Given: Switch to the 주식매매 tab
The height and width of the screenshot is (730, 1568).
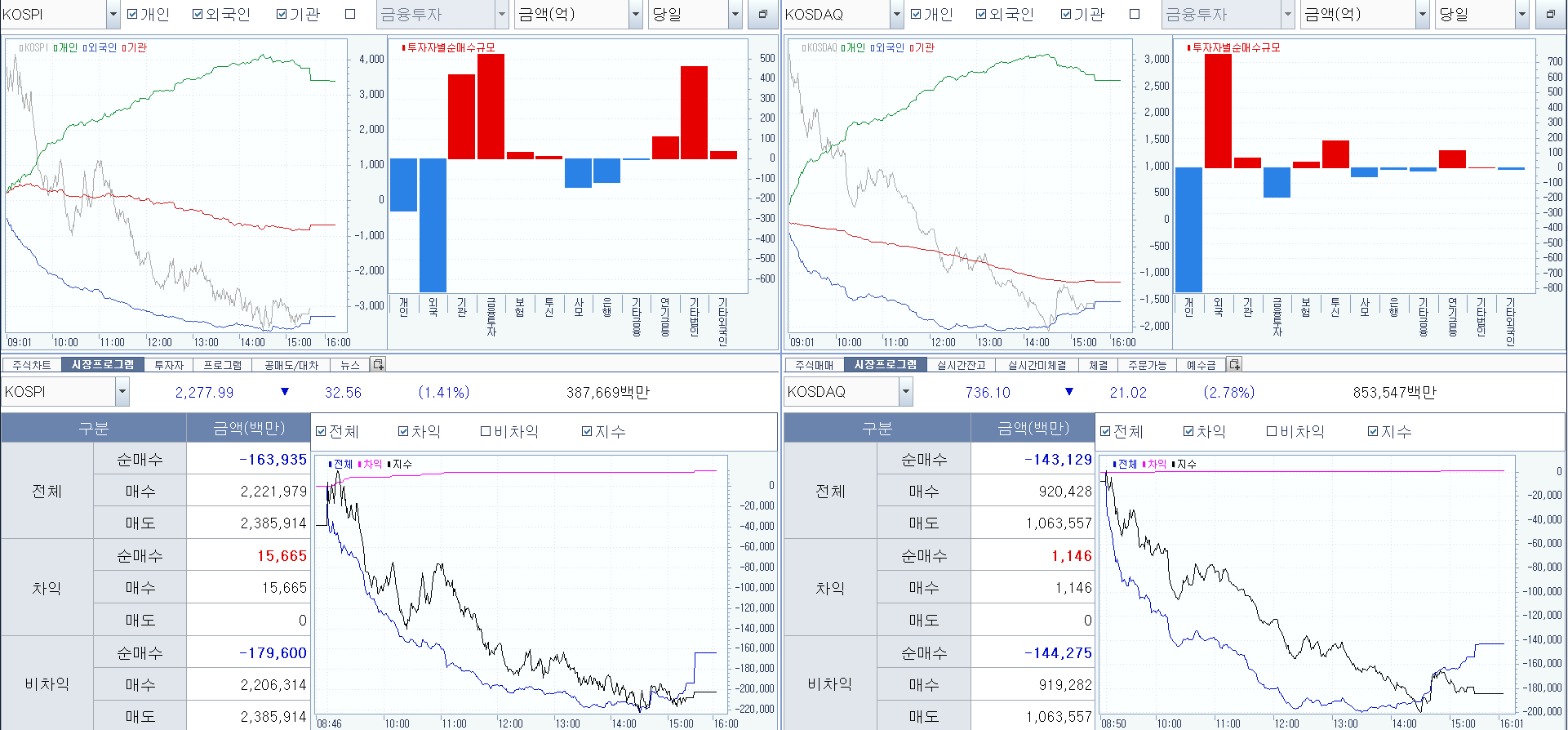Looking at the screenshot, I should (x=815, y=365).
